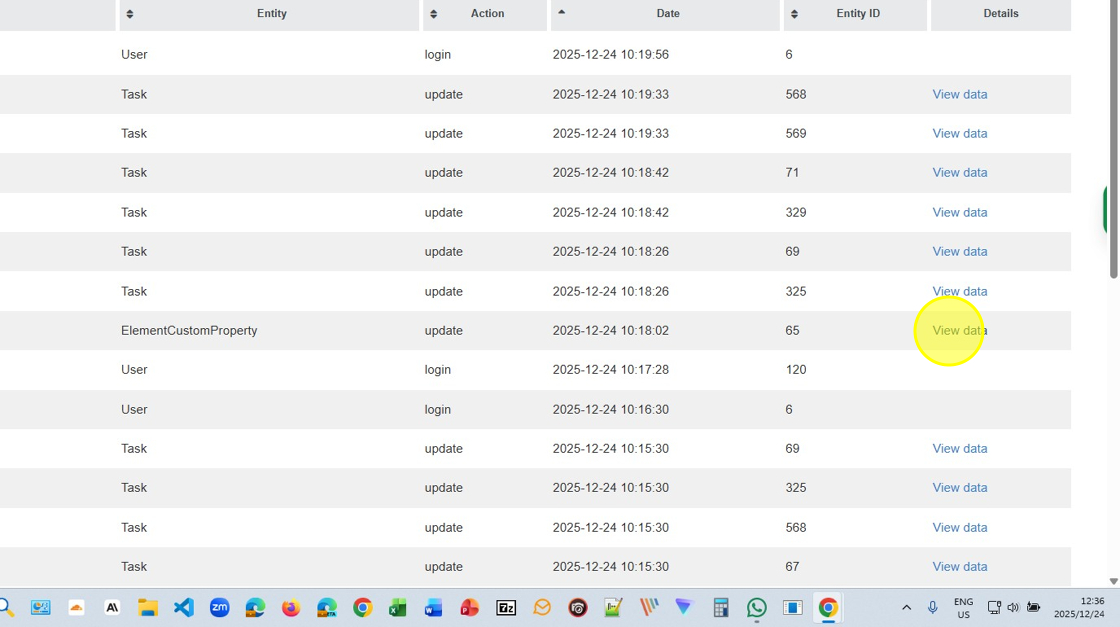The width and height of the screenshot is (1120, 627).
Task: Click the scrollbar down arrow
Action: pyautogui.click(x=1113, y=581)
